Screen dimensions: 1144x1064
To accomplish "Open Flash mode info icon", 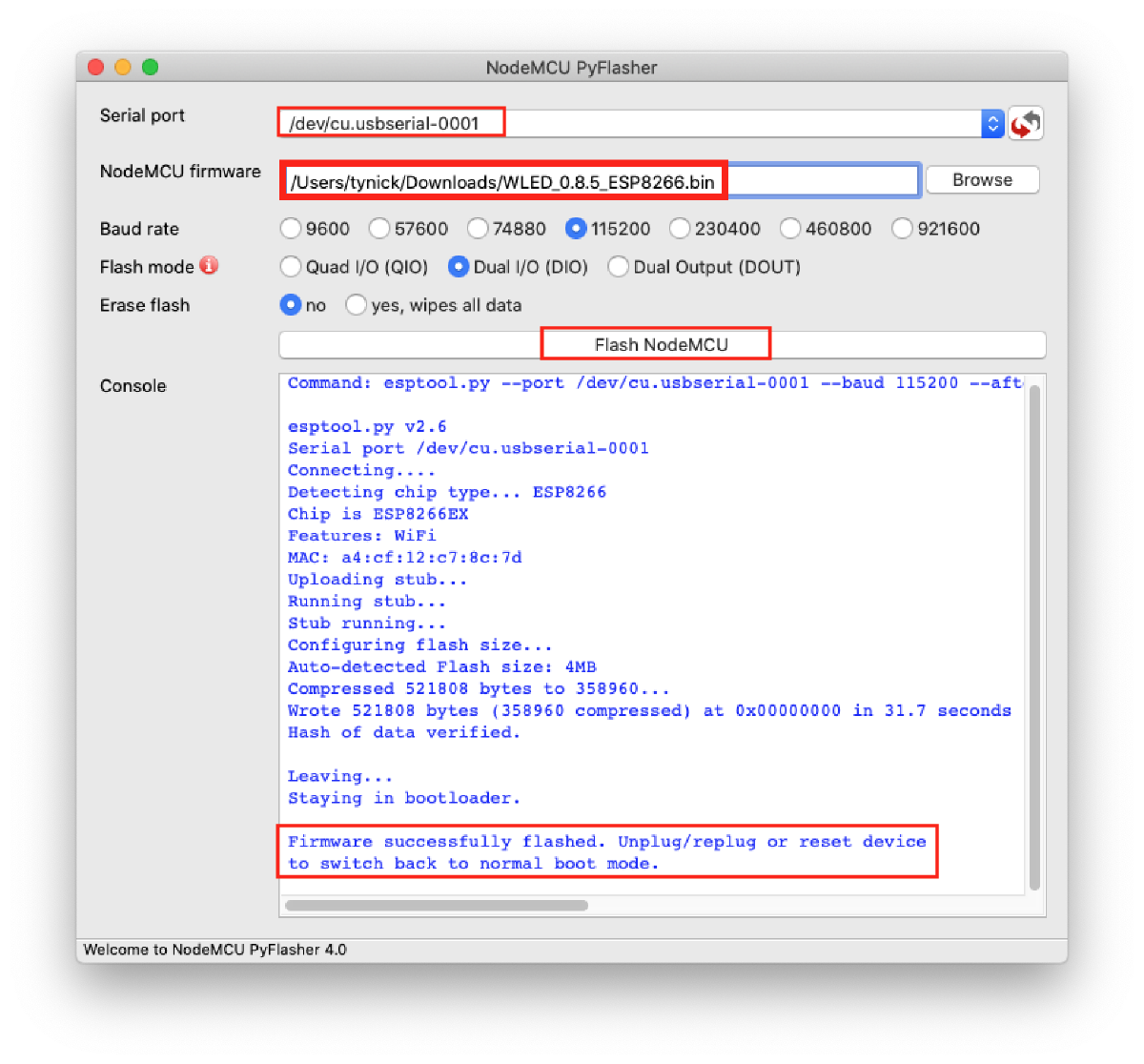I will pos(209,266).
